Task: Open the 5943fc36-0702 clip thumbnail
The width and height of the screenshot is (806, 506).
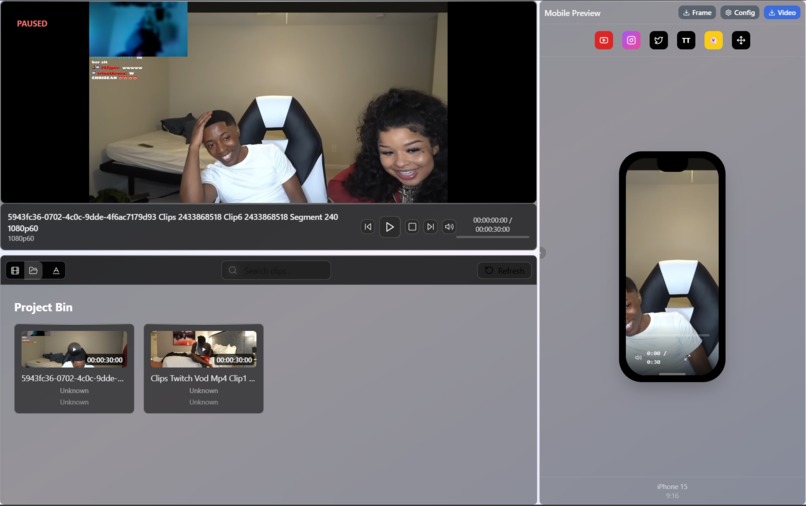Action: [74, 349]
